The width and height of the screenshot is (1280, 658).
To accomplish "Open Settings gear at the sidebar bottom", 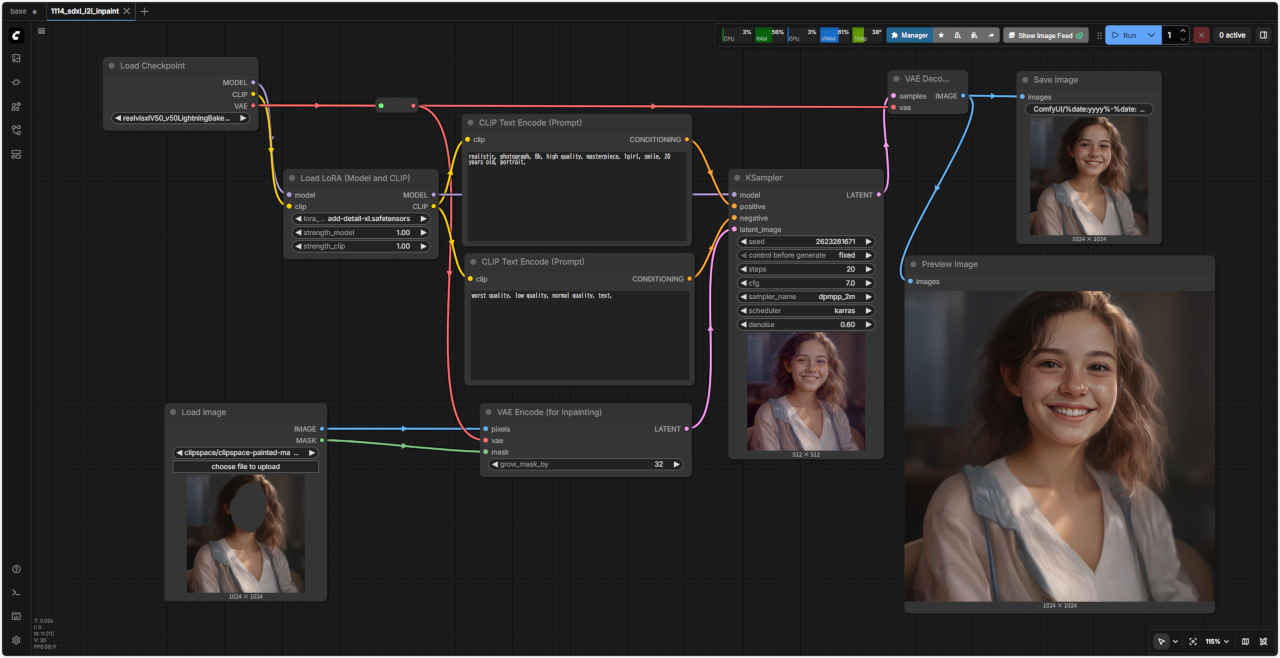I will [x=16, y=640].
